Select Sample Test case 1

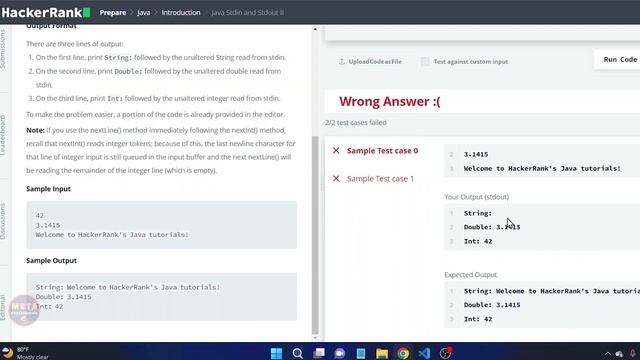click(x=380, y=179)
